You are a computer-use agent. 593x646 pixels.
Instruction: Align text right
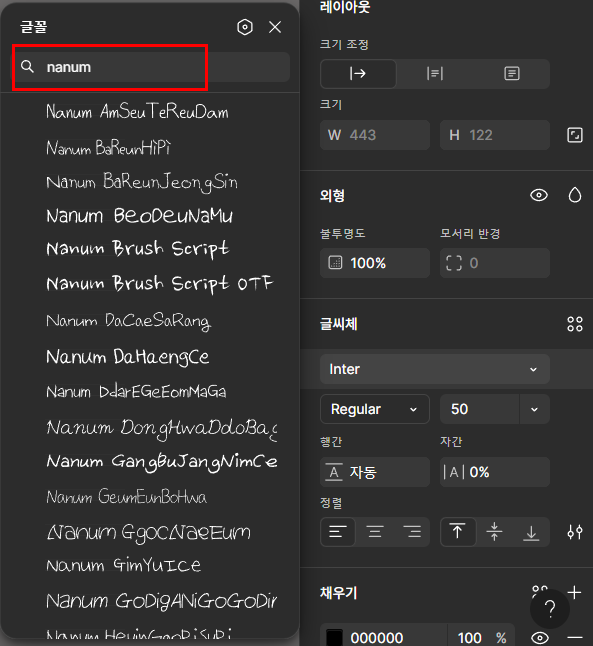(411, 532)
